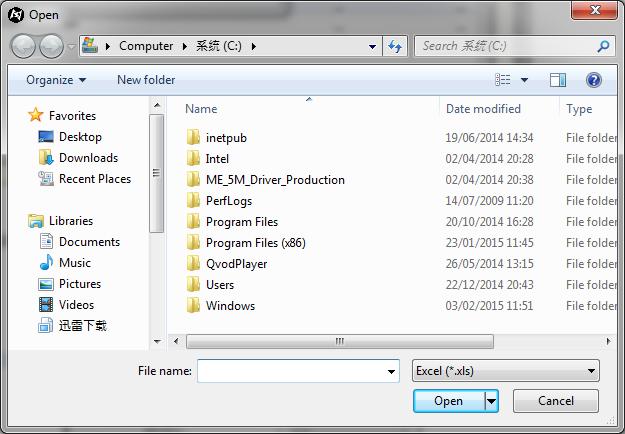The width and height of the screenshot is (625, 434).
Task: Select the QvodPlayer folder icon
Action: 193,264
